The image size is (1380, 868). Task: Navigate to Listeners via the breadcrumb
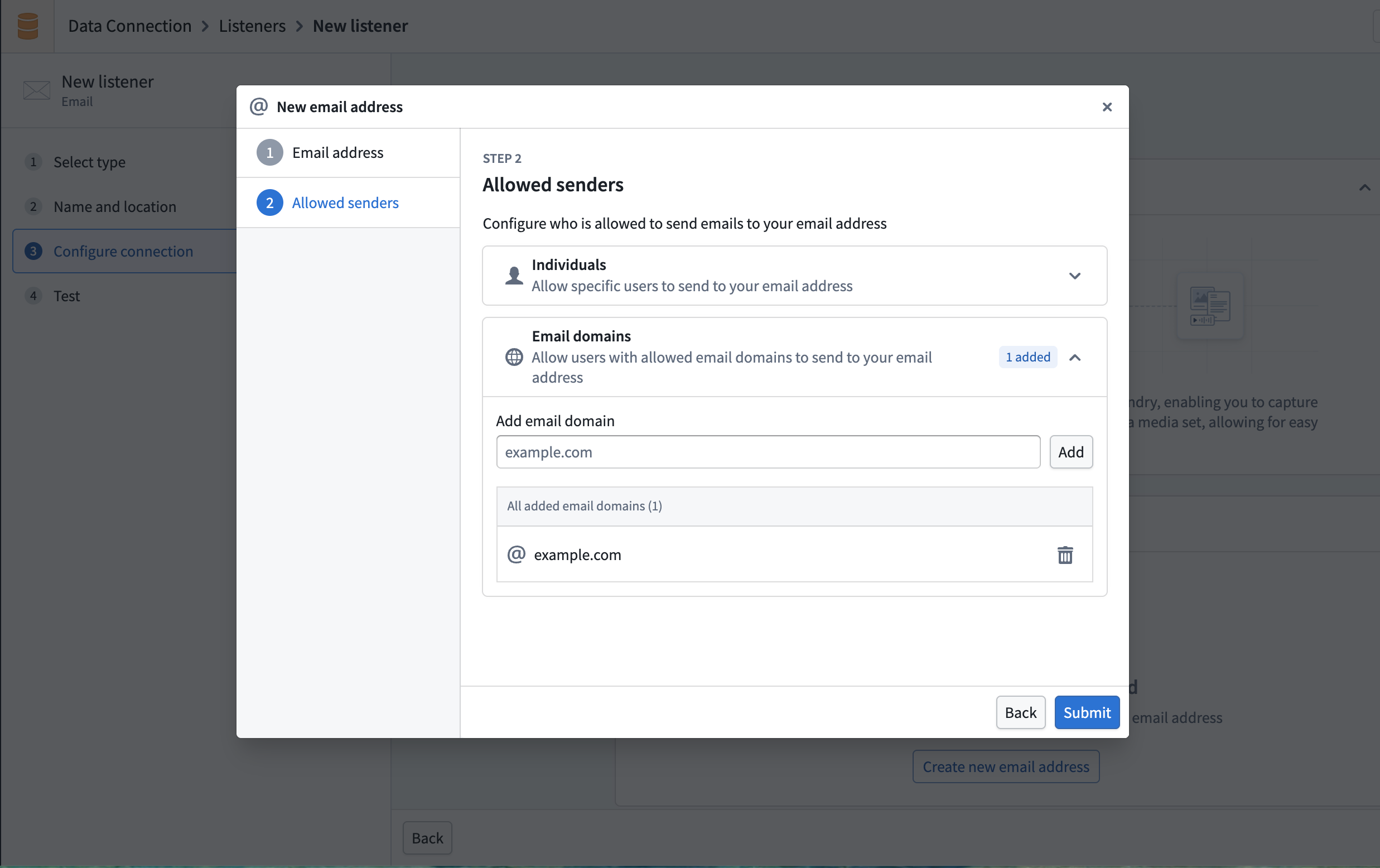click(252, 26)
